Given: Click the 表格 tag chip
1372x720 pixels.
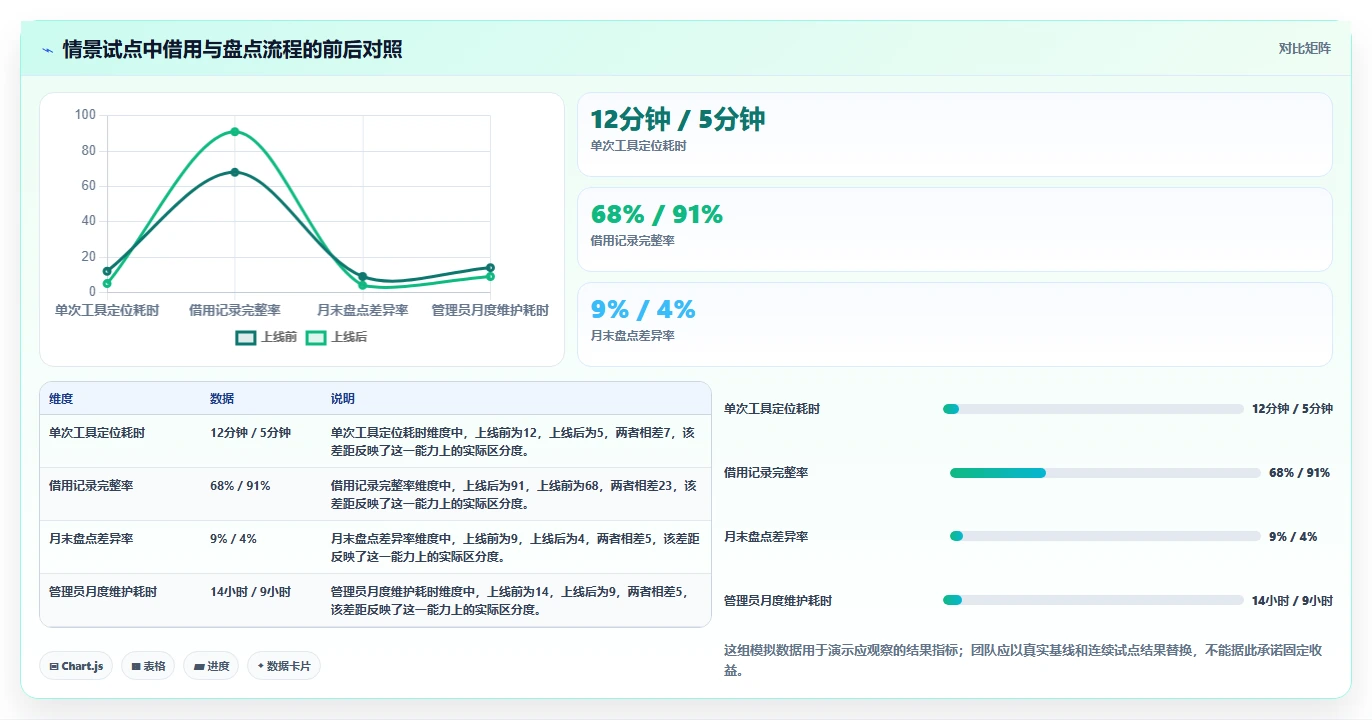Looking at the screenshot, I should tap(148, 666).
